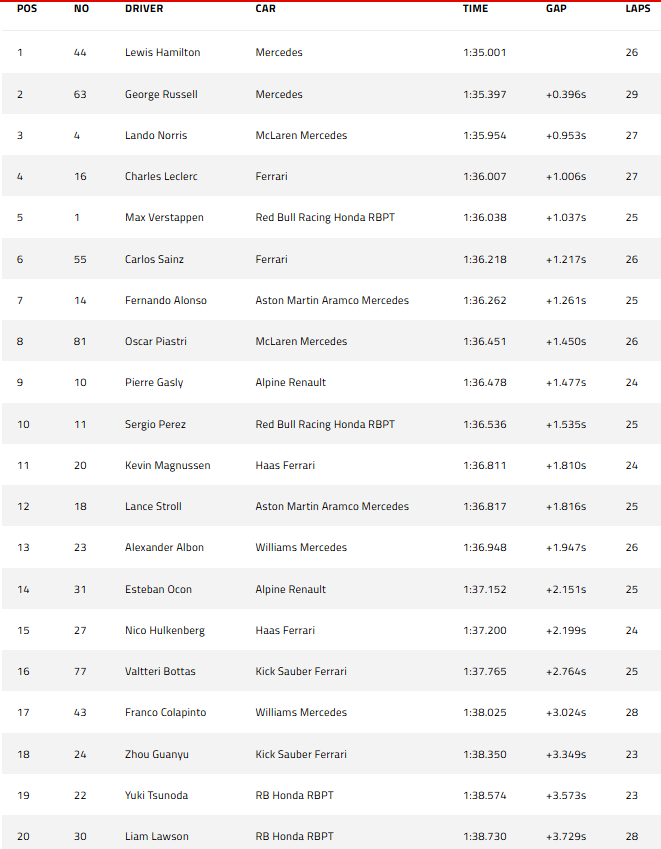Viewport: 661px width, 849px height.
Task: Select George Russell in the results table
Action: click(161, 94)
